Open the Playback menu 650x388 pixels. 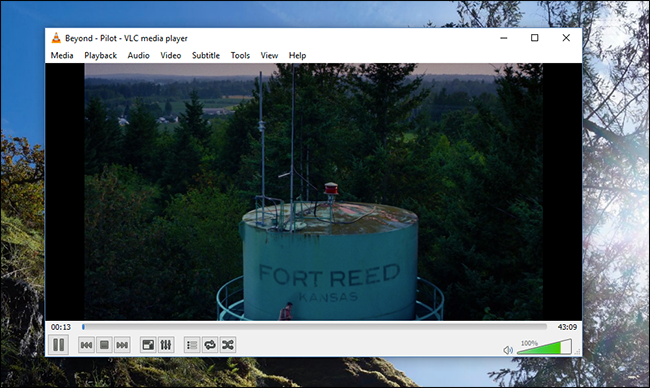(101, 56)
